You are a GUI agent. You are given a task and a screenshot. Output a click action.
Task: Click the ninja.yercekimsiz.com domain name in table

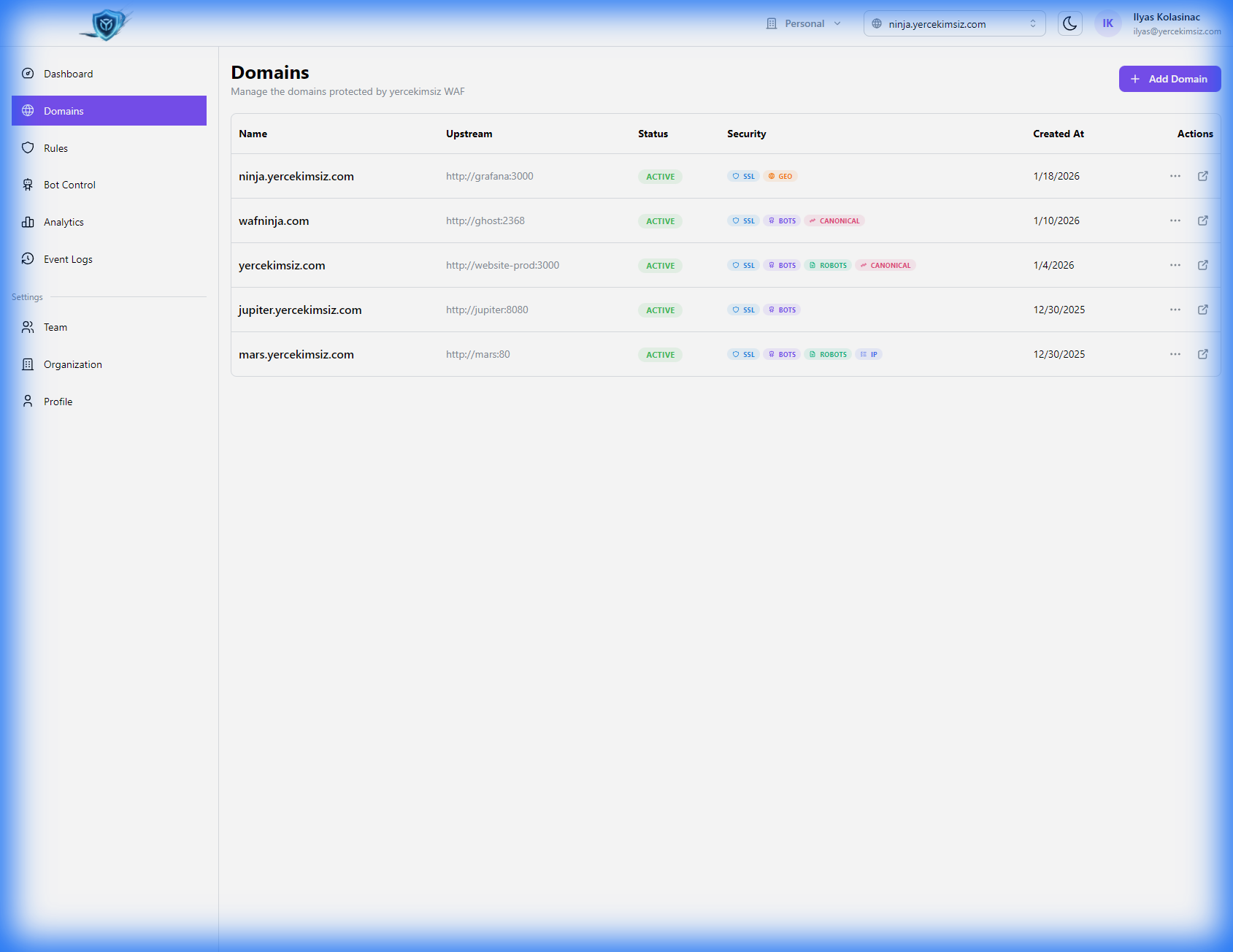(296, 176)
